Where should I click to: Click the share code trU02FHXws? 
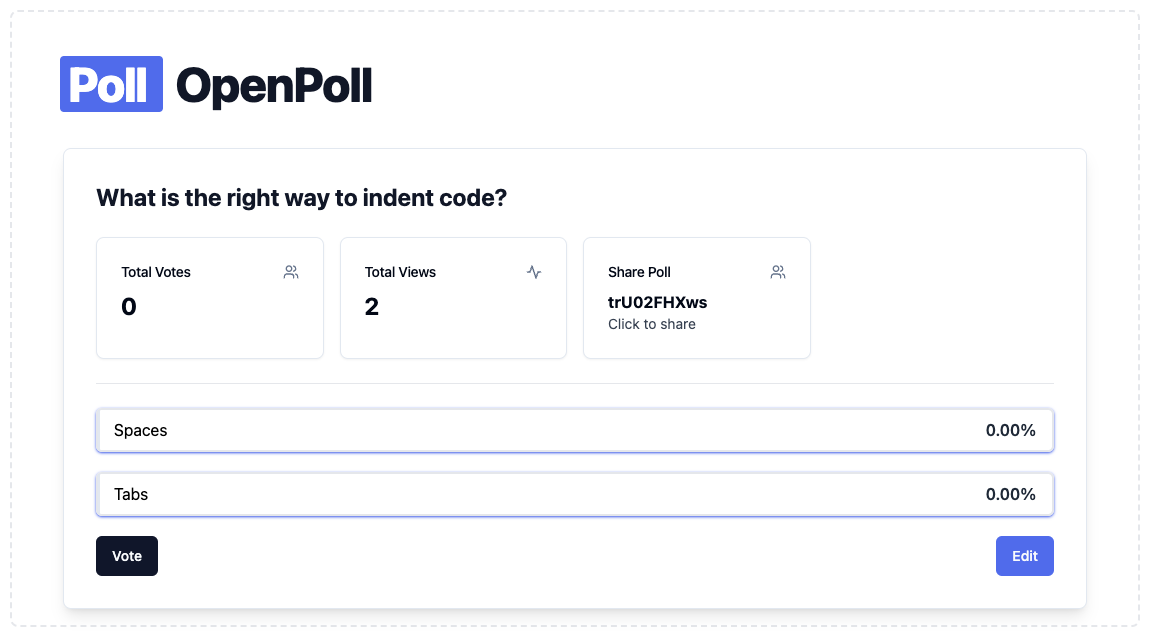[x=658, y=302]
